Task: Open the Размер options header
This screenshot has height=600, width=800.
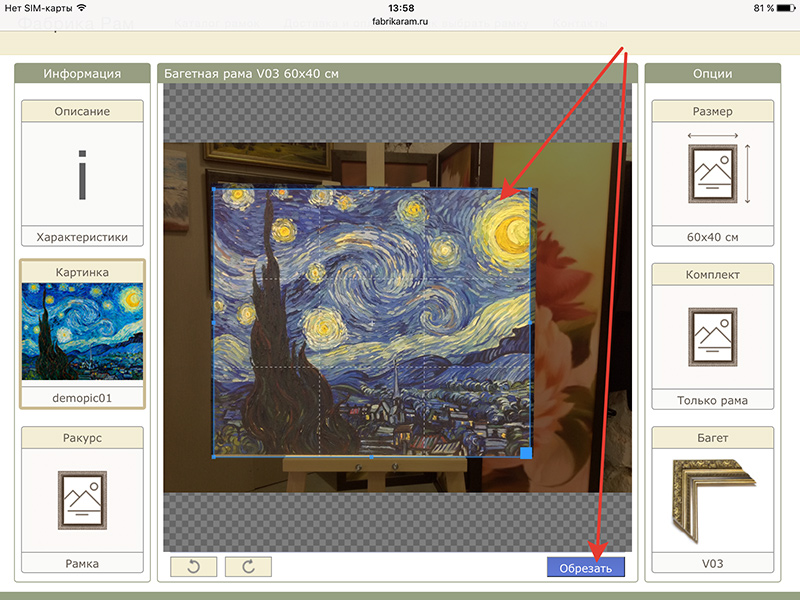Action: tap(713, 111)
